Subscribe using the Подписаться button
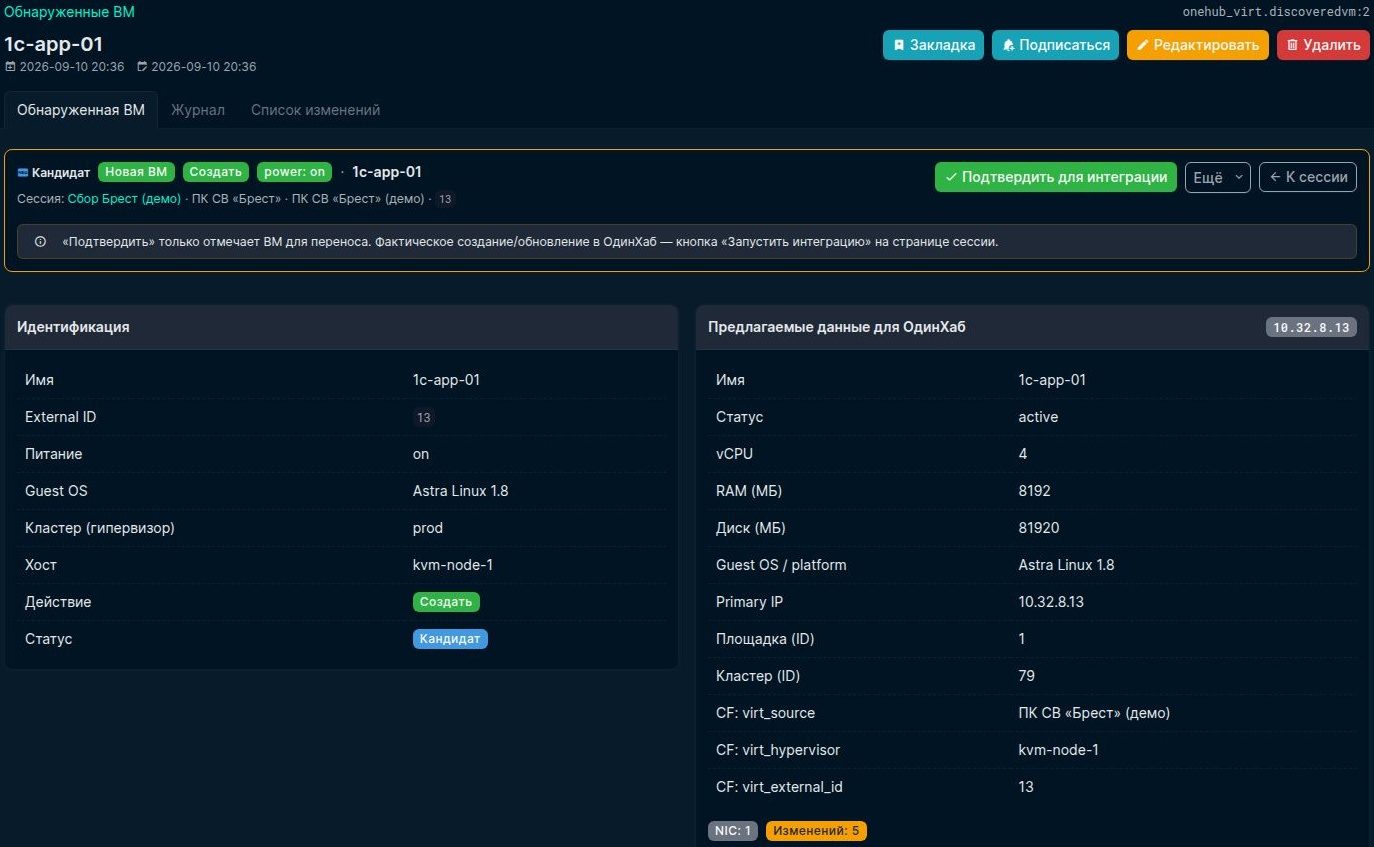The width and height of the screenshot is (1374, 847). tap(1055, 45)
